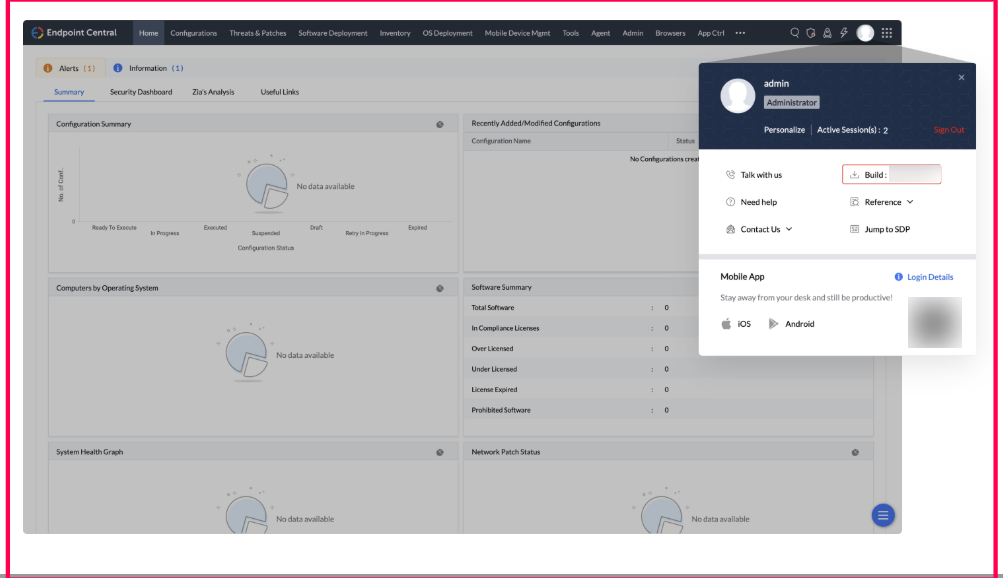Open the search icon in top bar
Viewport: 1003px width, 578px height.
[794, 33]
